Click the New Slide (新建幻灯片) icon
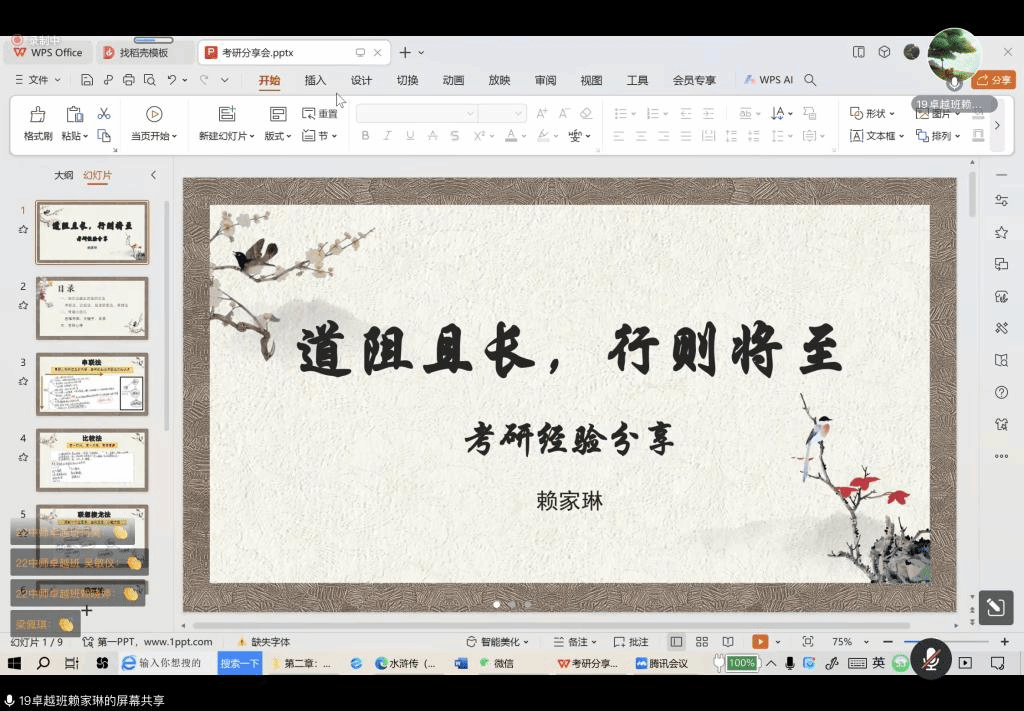1024x711 pixels. point(227,114)
